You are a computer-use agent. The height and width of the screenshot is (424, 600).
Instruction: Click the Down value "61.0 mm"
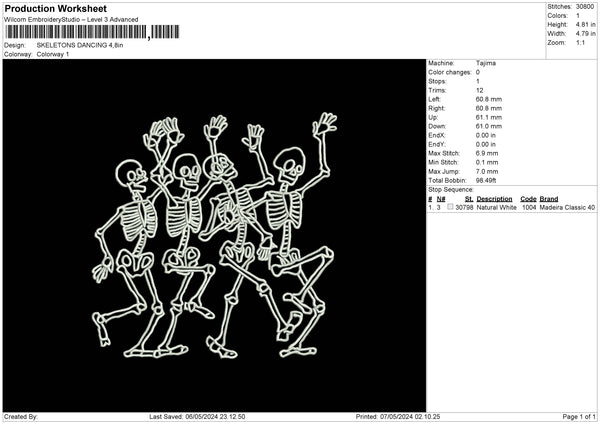(x=489, y=126)
